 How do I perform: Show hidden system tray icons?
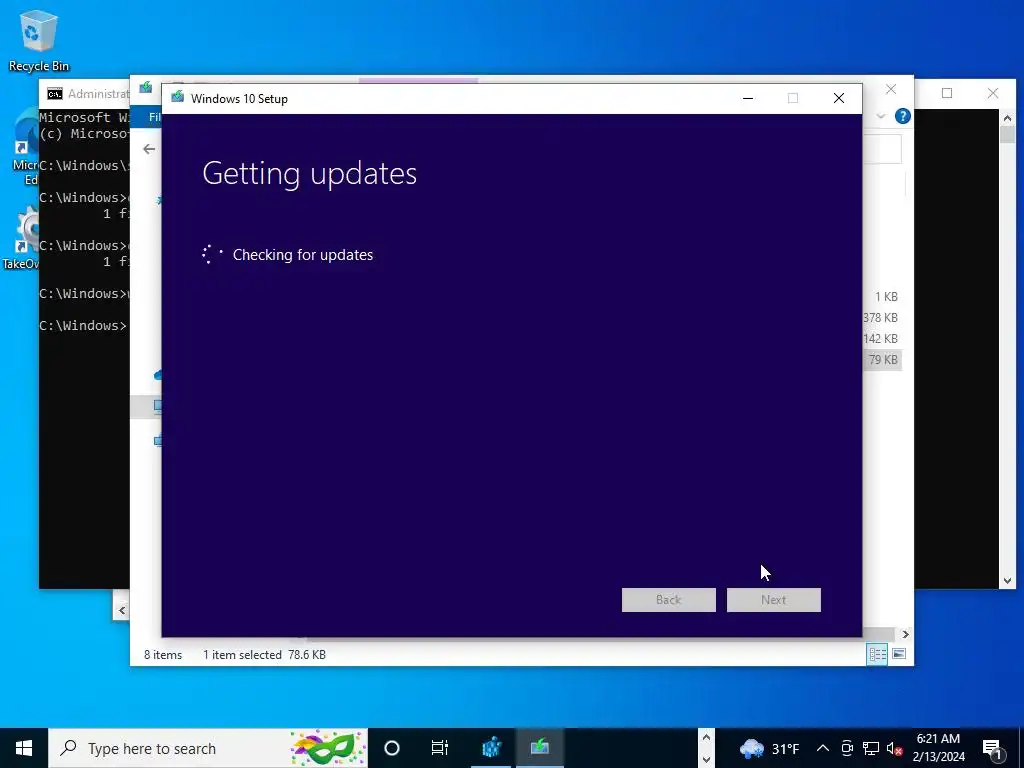pos(823,748)
